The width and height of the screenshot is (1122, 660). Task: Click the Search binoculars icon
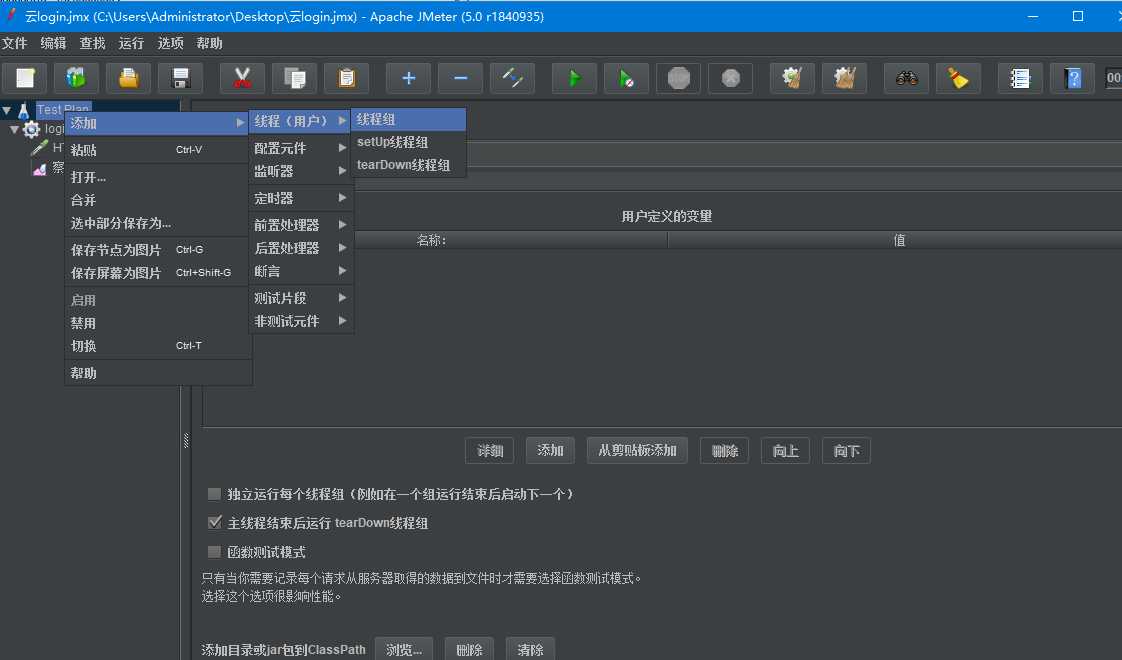(x=907, y=77)
